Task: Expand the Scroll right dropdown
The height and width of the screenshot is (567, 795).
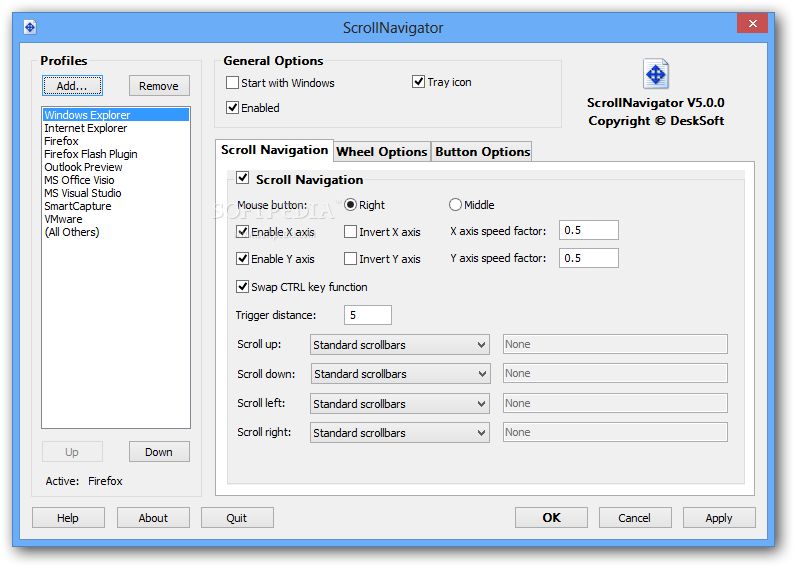Action: [399, 433]
